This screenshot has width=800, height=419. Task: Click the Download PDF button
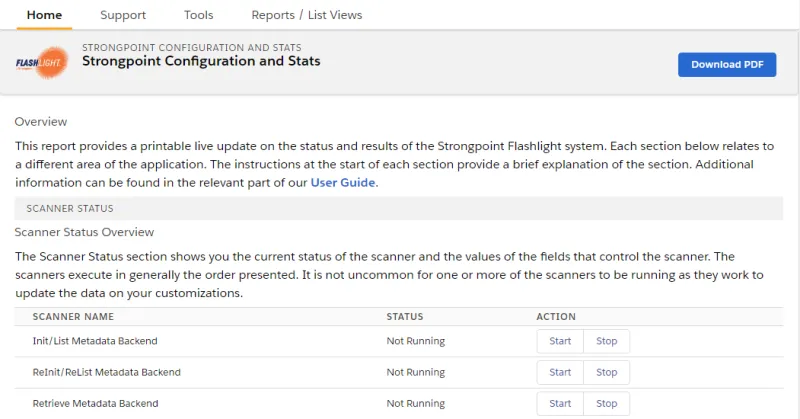[727, 65]
